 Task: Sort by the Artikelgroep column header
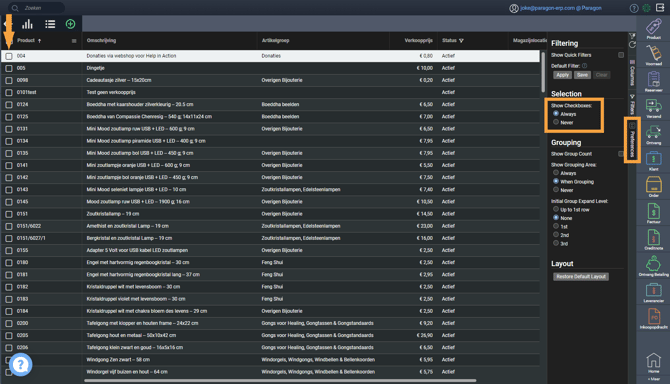point(275,41)
